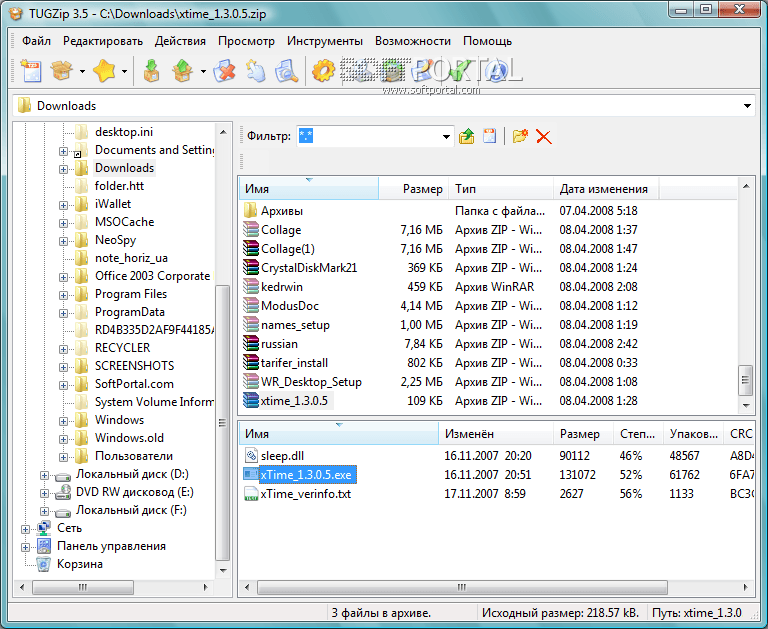Expand the Windows.old tree node
This screenshot has height=629, width=768.
click(x=63, y=439)
